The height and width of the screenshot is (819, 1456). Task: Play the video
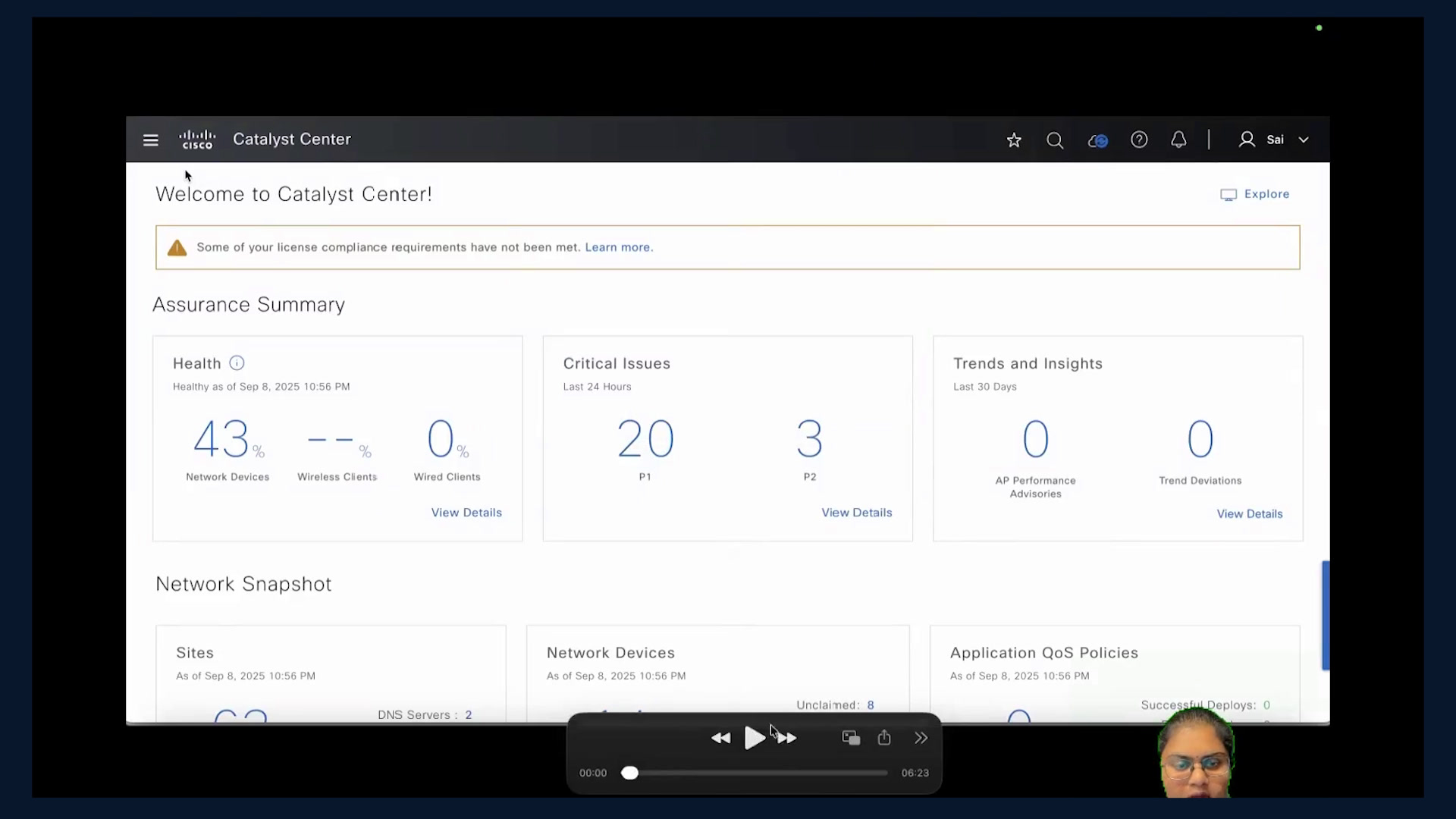point(755,738)
